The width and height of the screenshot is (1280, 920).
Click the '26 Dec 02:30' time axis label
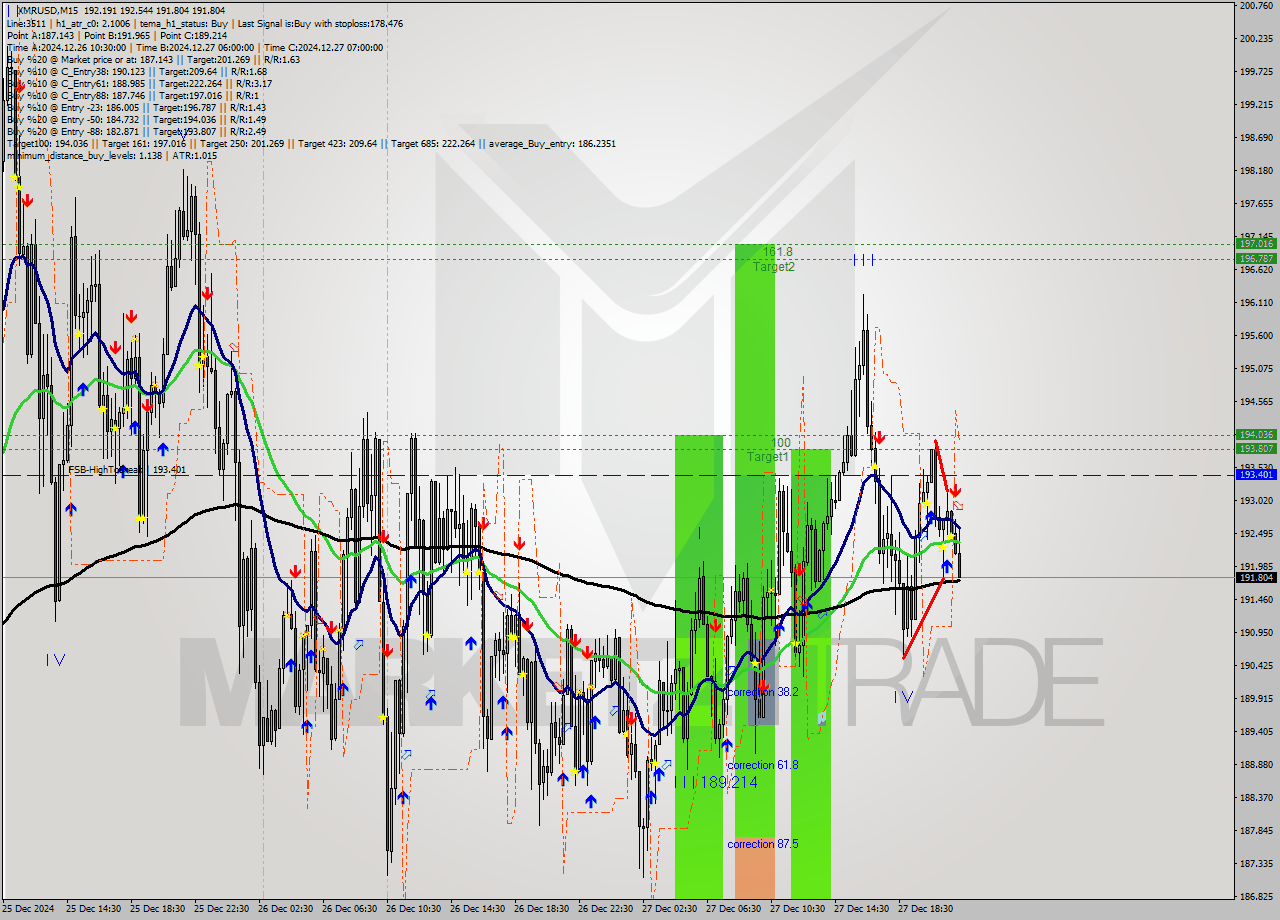[286, 909]
